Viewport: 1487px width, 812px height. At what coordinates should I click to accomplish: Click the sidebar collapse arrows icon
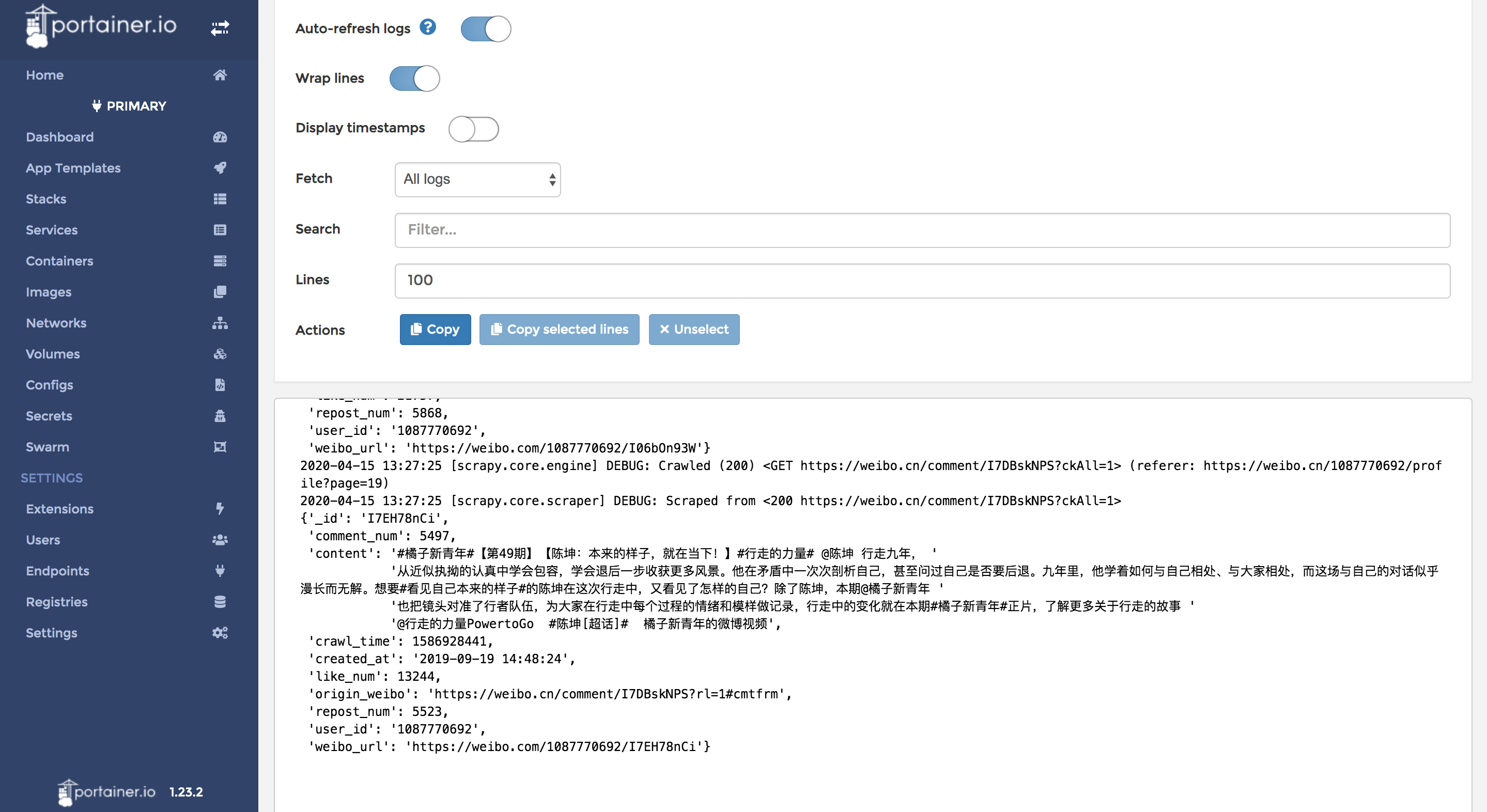[220, 28]
